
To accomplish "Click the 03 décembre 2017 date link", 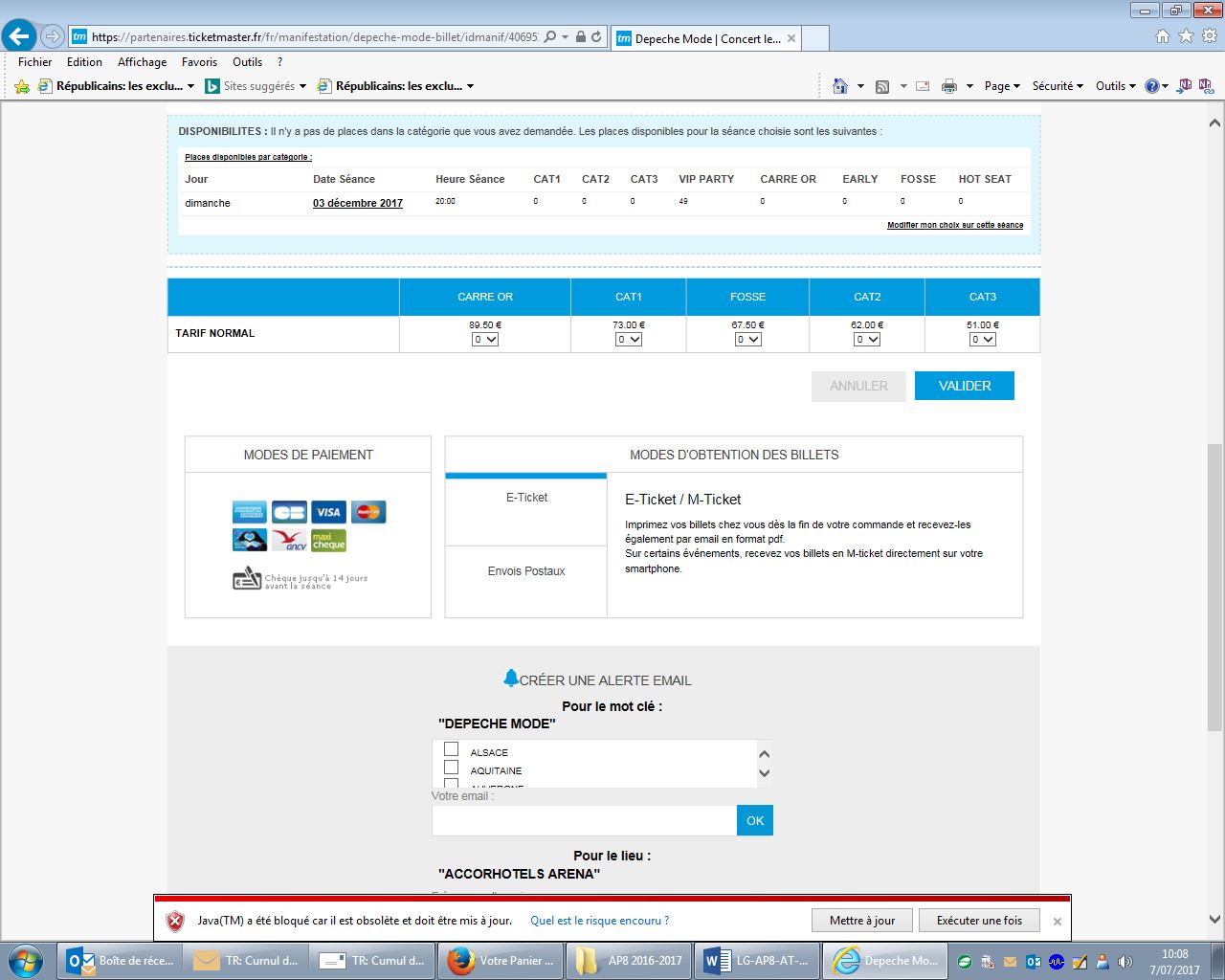I will (358, 203).
